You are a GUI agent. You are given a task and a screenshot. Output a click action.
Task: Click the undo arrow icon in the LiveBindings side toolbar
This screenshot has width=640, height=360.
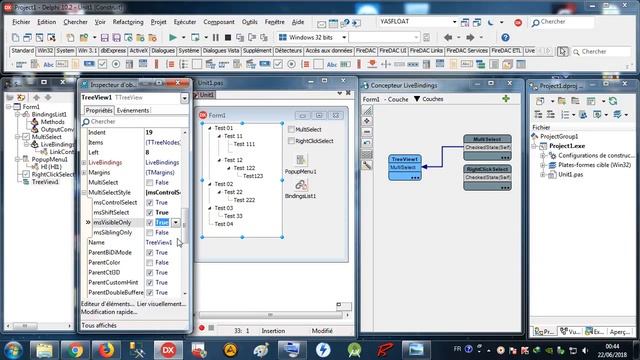tap(367, 143)
